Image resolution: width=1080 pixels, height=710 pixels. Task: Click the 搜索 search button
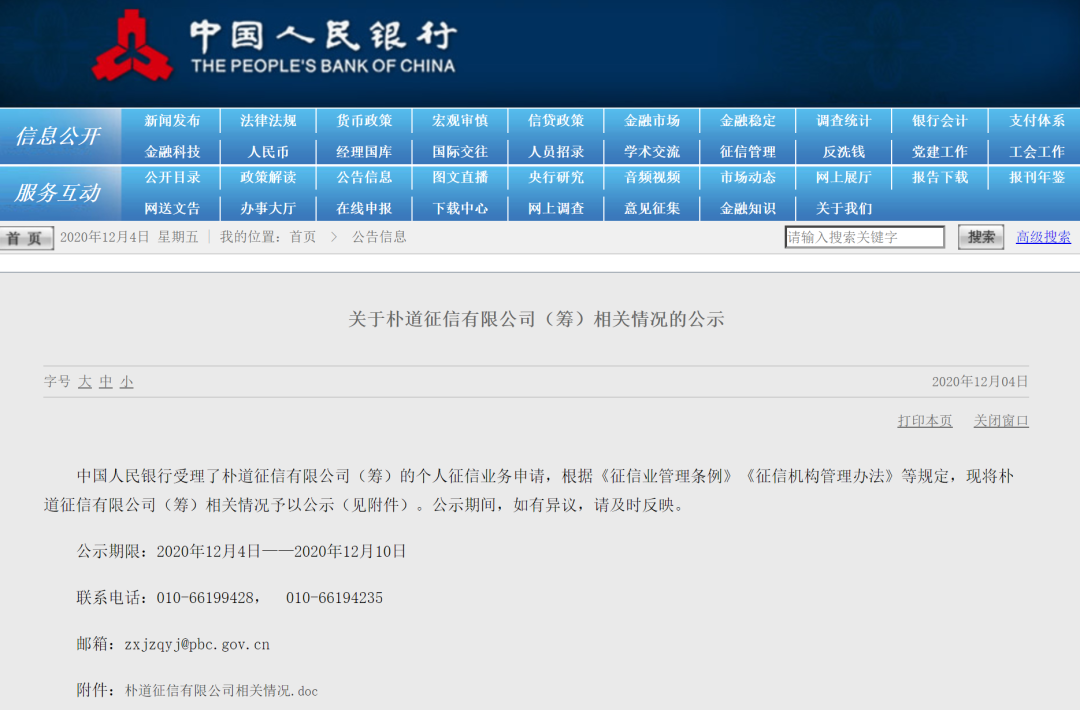[980, 237]
